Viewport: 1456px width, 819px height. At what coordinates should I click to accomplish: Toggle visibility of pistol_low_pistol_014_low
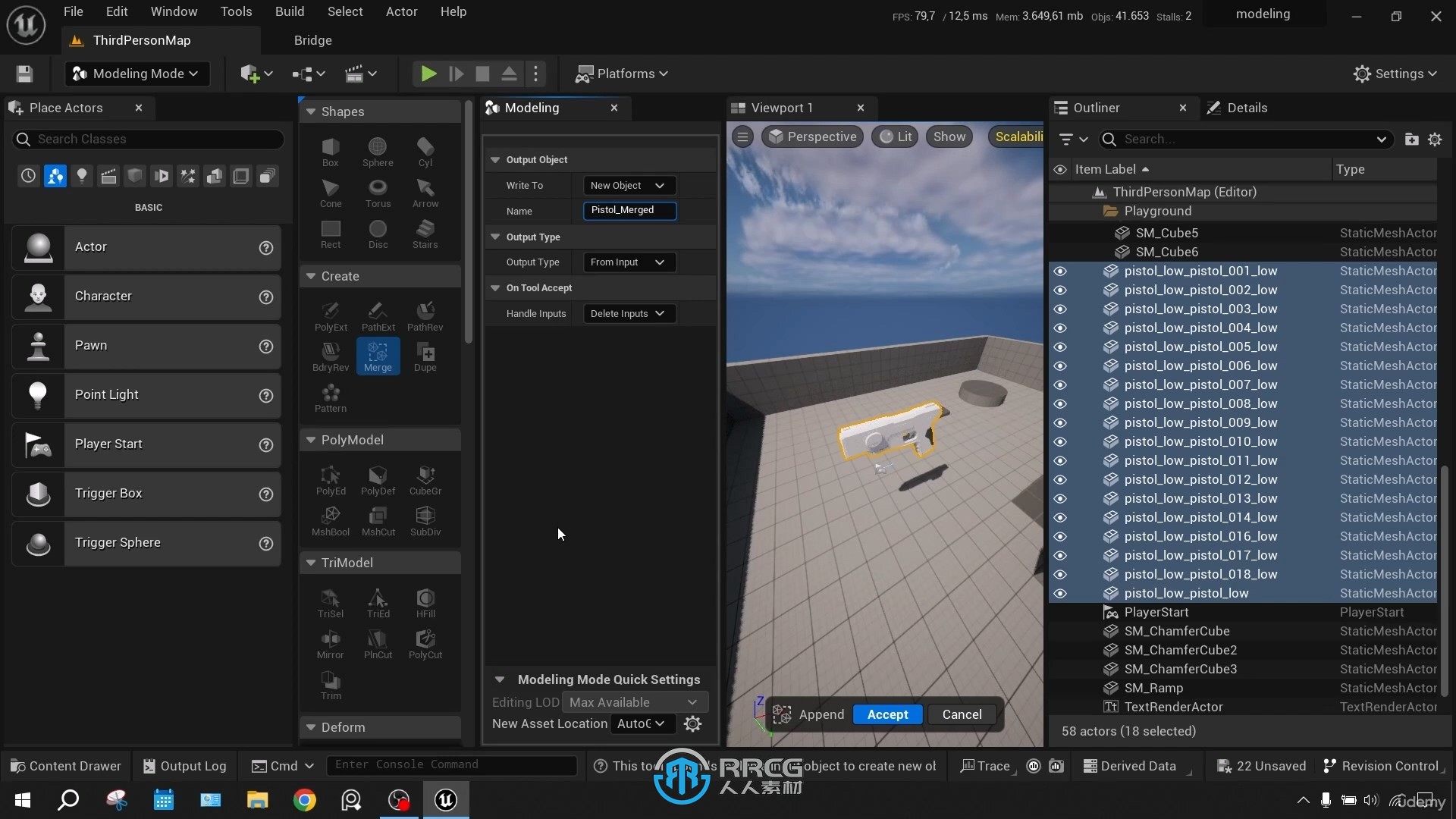(x=1060, y=517)
